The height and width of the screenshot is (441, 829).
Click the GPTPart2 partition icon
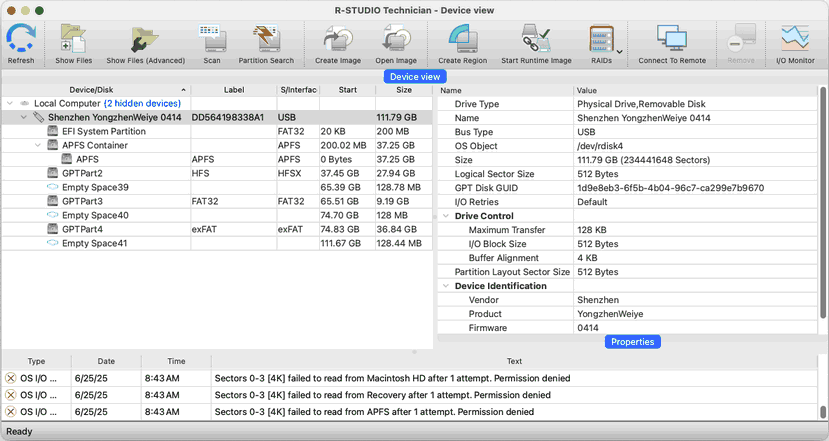[x=52, y=173]
